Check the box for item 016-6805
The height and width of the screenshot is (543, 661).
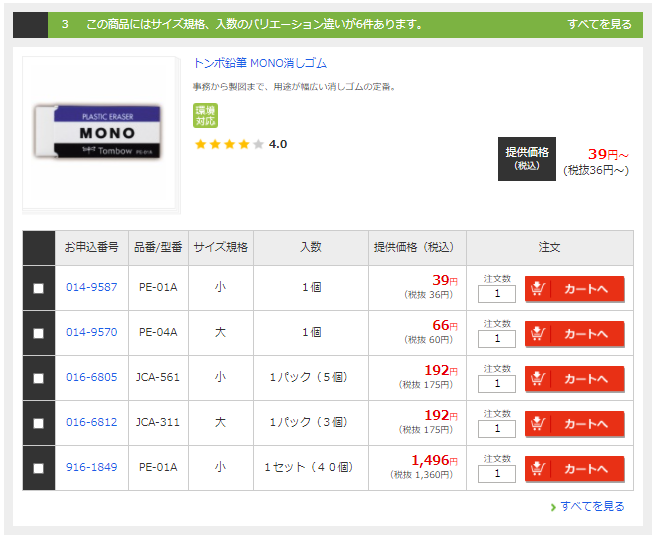(x=38, y=379)
